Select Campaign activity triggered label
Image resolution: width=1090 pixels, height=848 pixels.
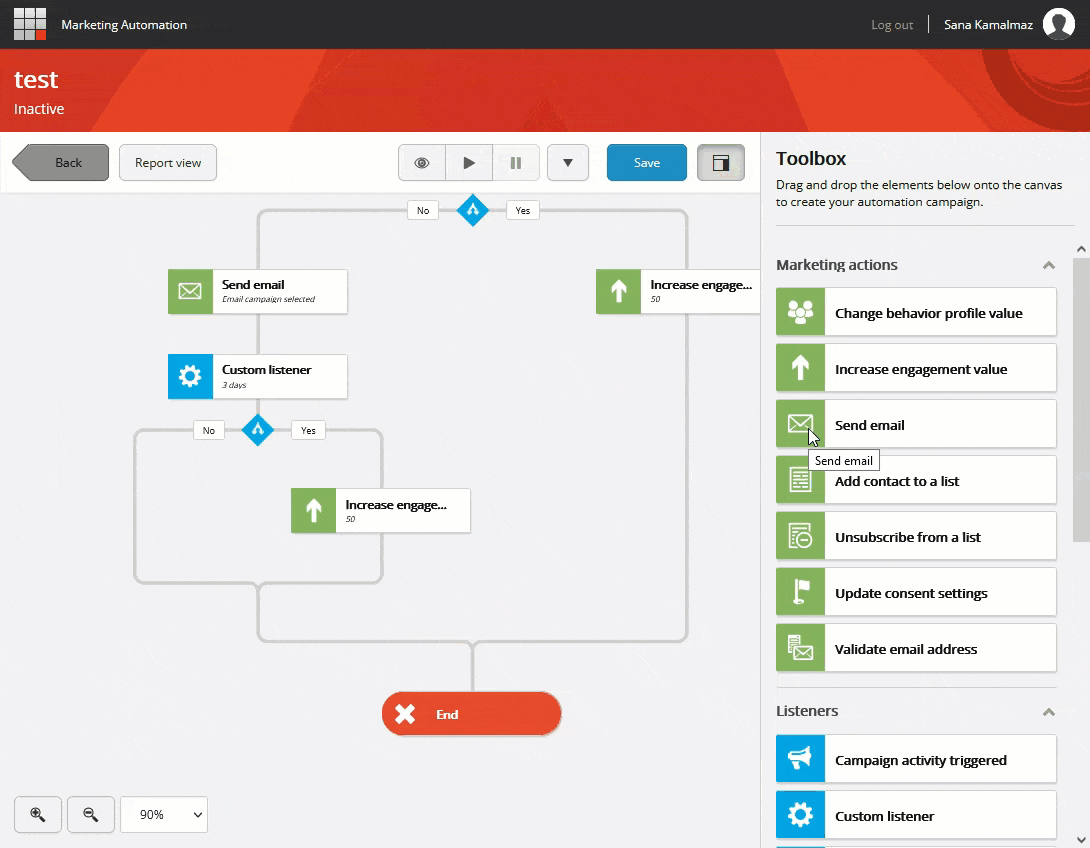pos(920,760)
